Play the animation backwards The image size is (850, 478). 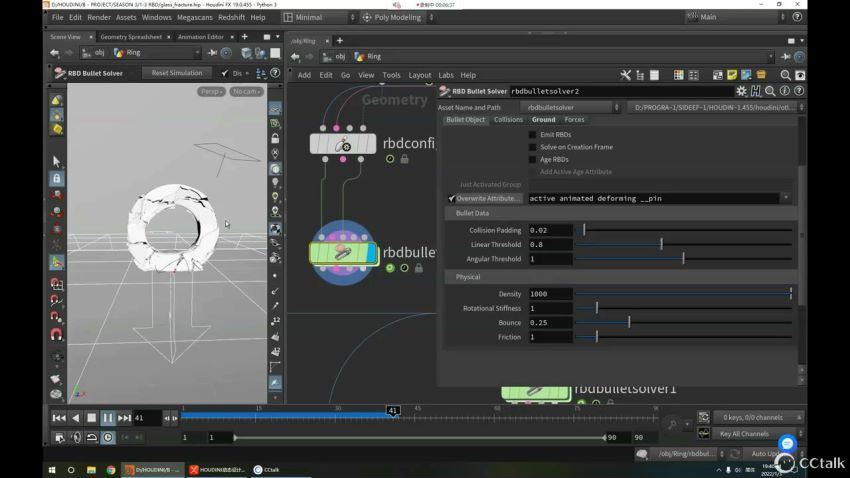click(76, 417)
